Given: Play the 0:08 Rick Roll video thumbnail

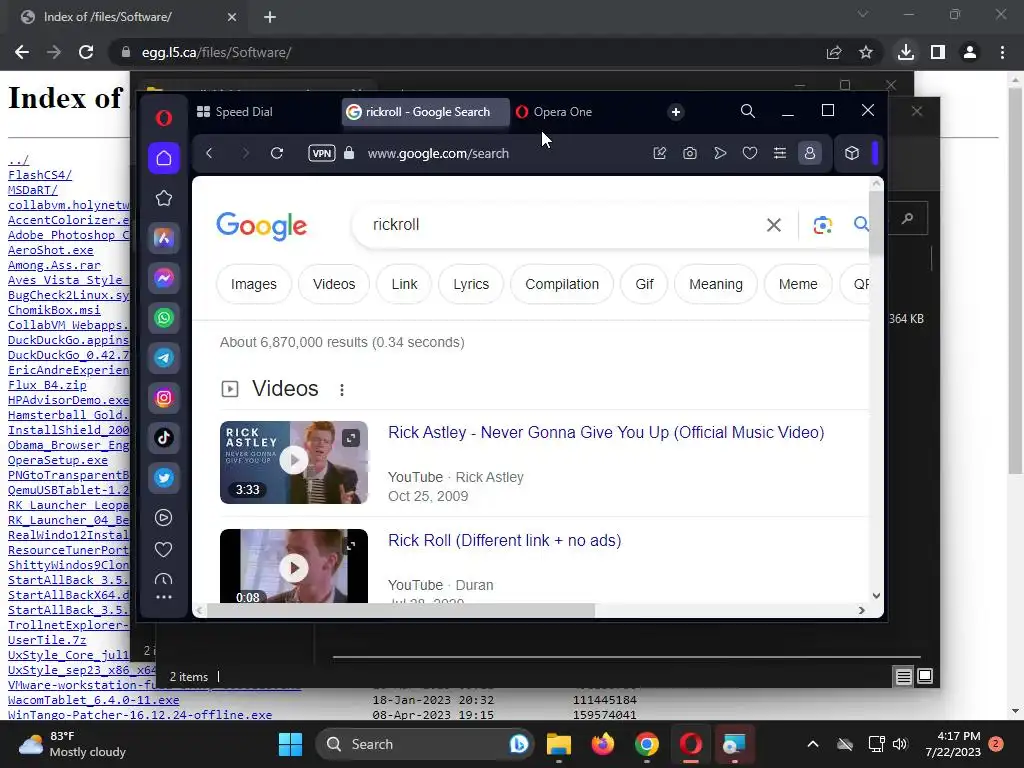Looking at the screenshot, I should (294, 566).
